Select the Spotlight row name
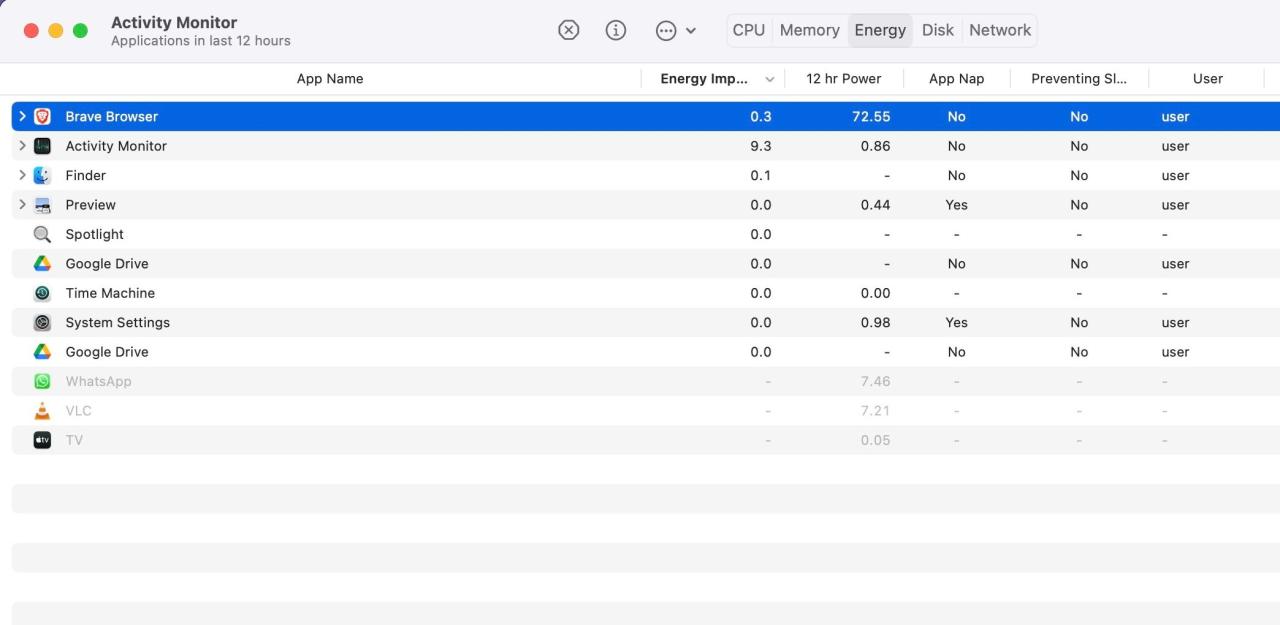Image resolution: width=1280 pixels, height=625 pixels. click(95, 234)
